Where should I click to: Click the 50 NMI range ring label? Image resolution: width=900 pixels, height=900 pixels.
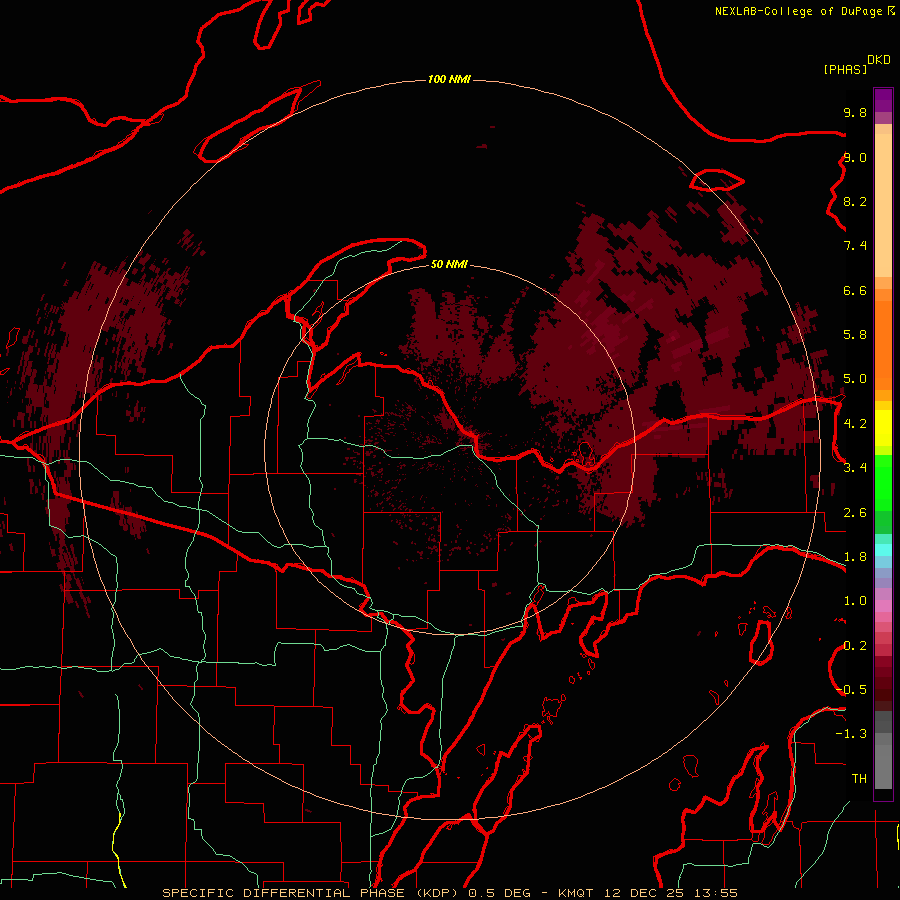click(449, 264)
